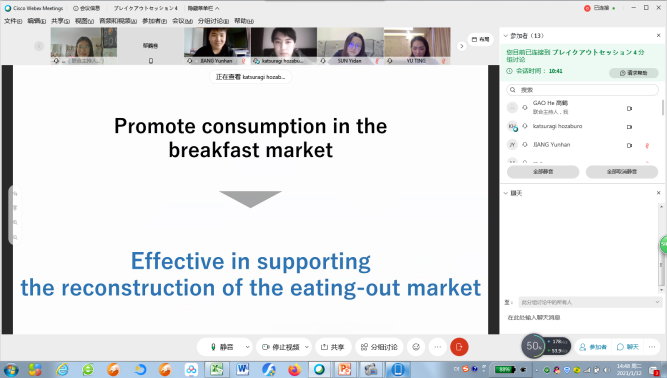Open more options ellipsis in meeting controls
Viewport: 667px width, 378px height.
coord(438,347)
